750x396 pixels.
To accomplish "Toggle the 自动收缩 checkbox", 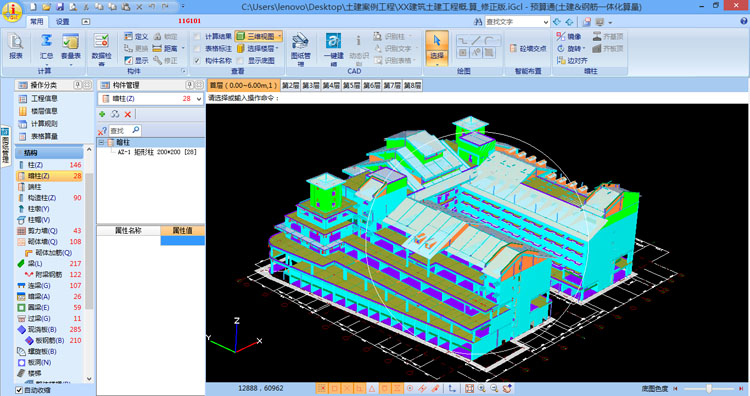I will [x=19, y=390].
